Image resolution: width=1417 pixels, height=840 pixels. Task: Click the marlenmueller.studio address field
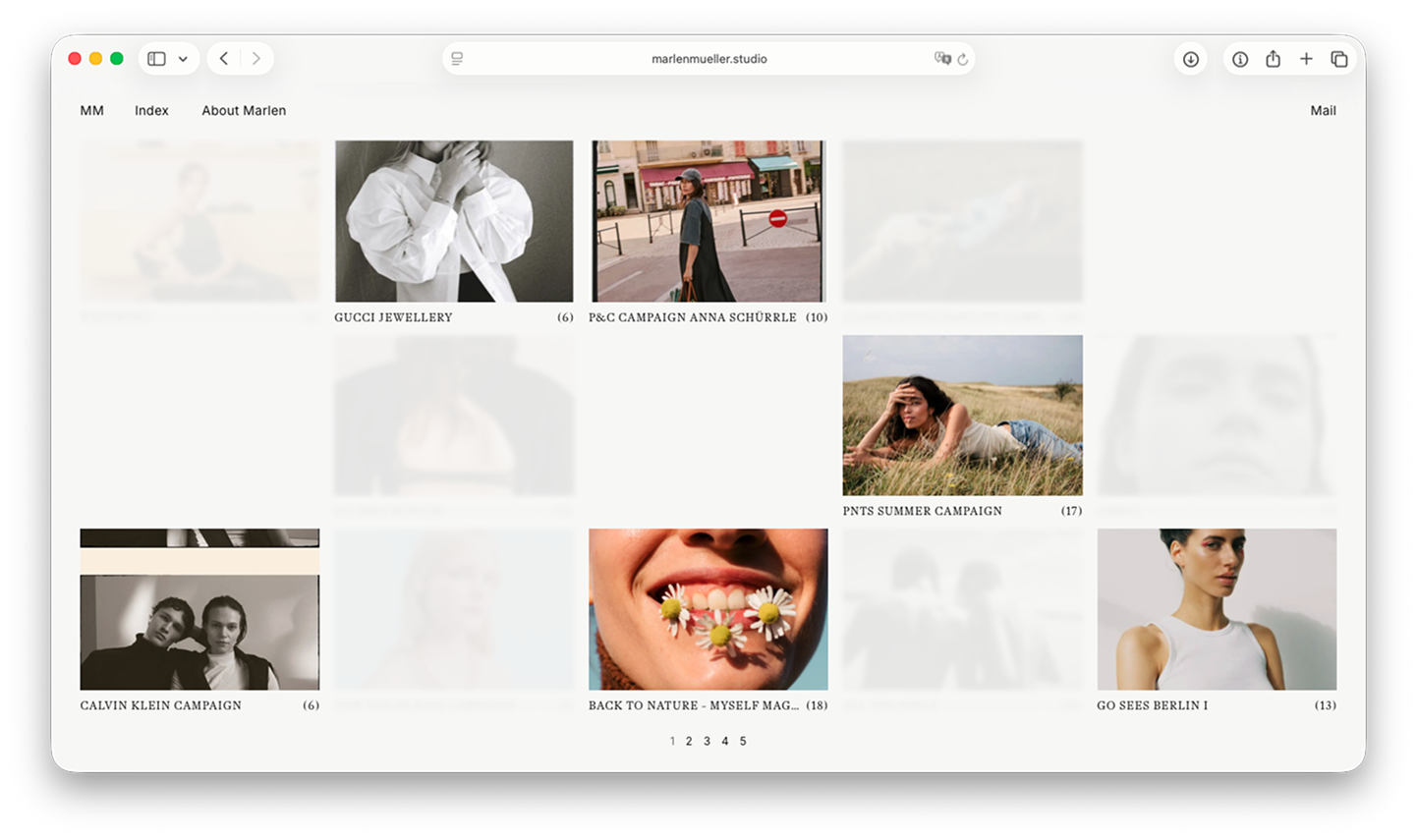pyautogui.click(x=708, y=59)
